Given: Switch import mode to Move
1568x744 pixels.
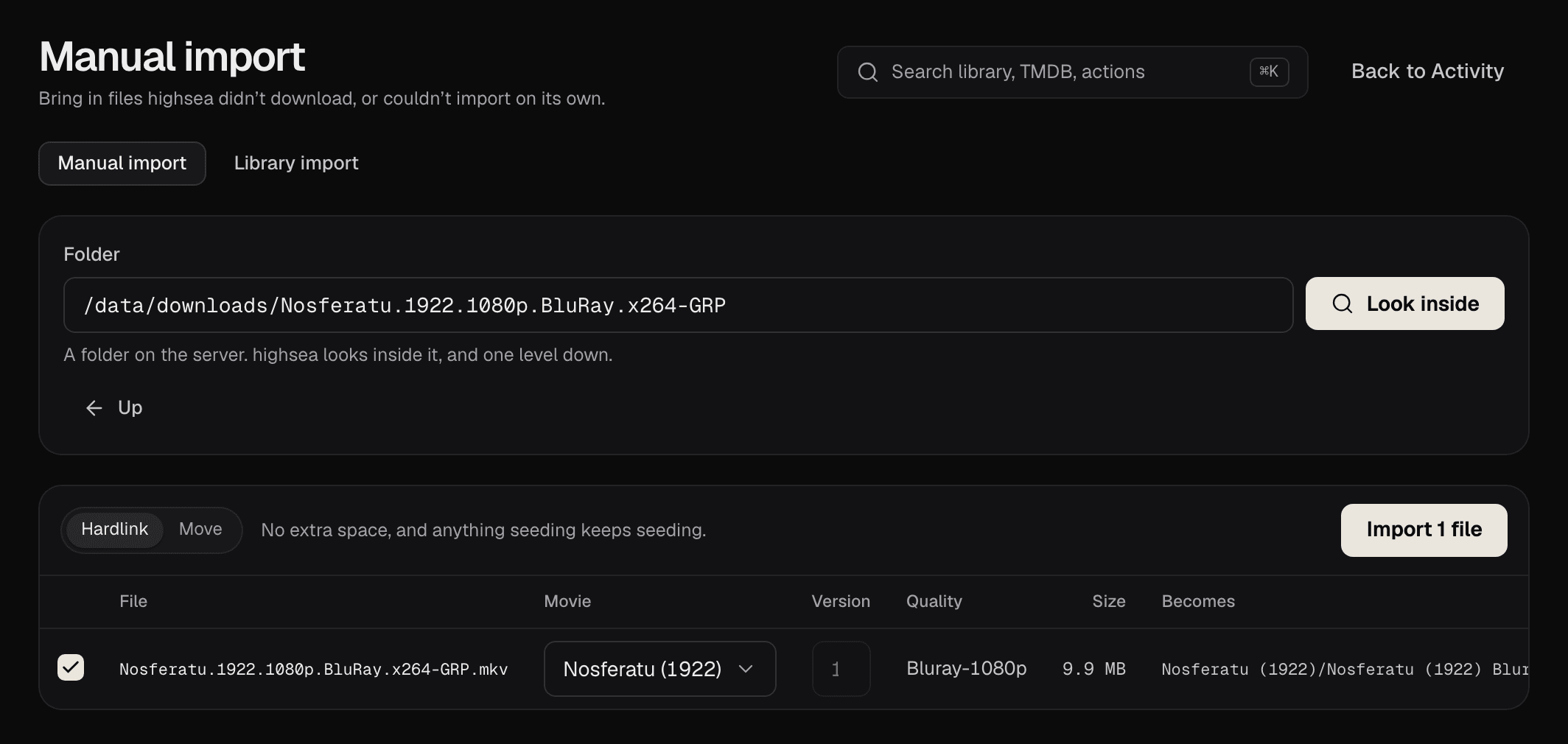Looking at the screenshot, I should [200, 530].
